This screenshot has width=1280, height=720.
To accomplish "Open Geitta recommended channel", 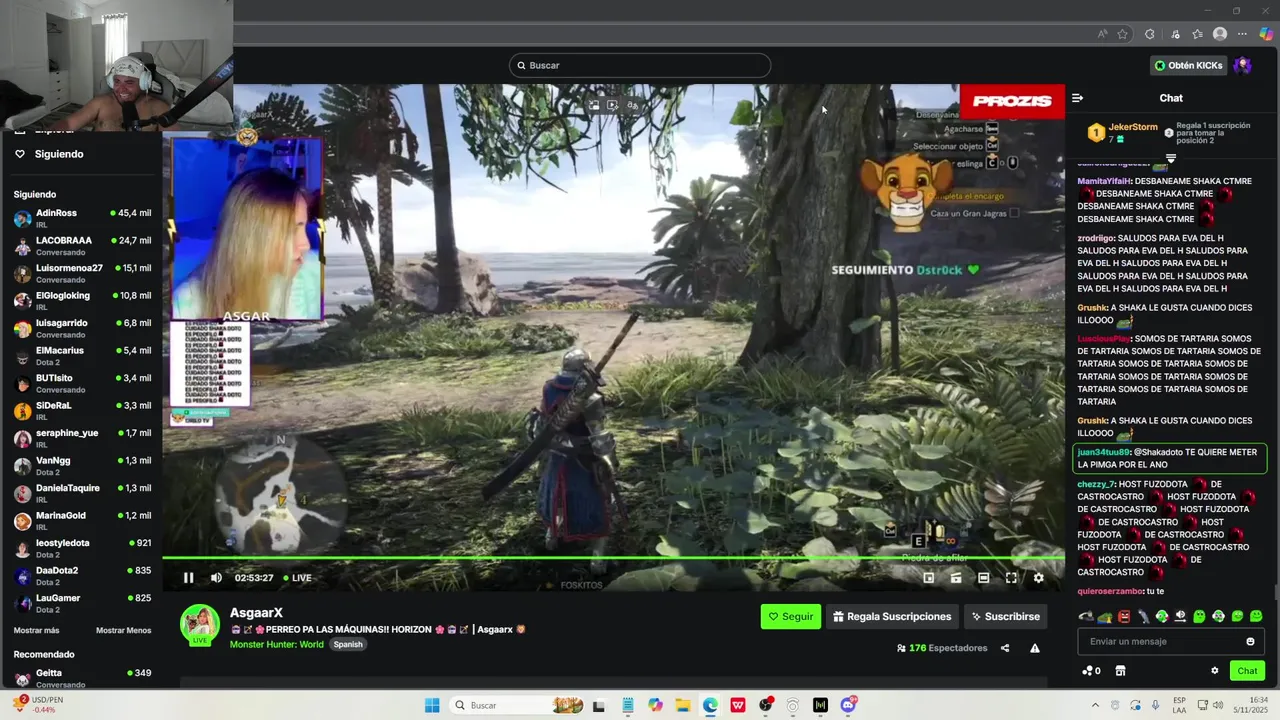I will [x=82, y=678].
